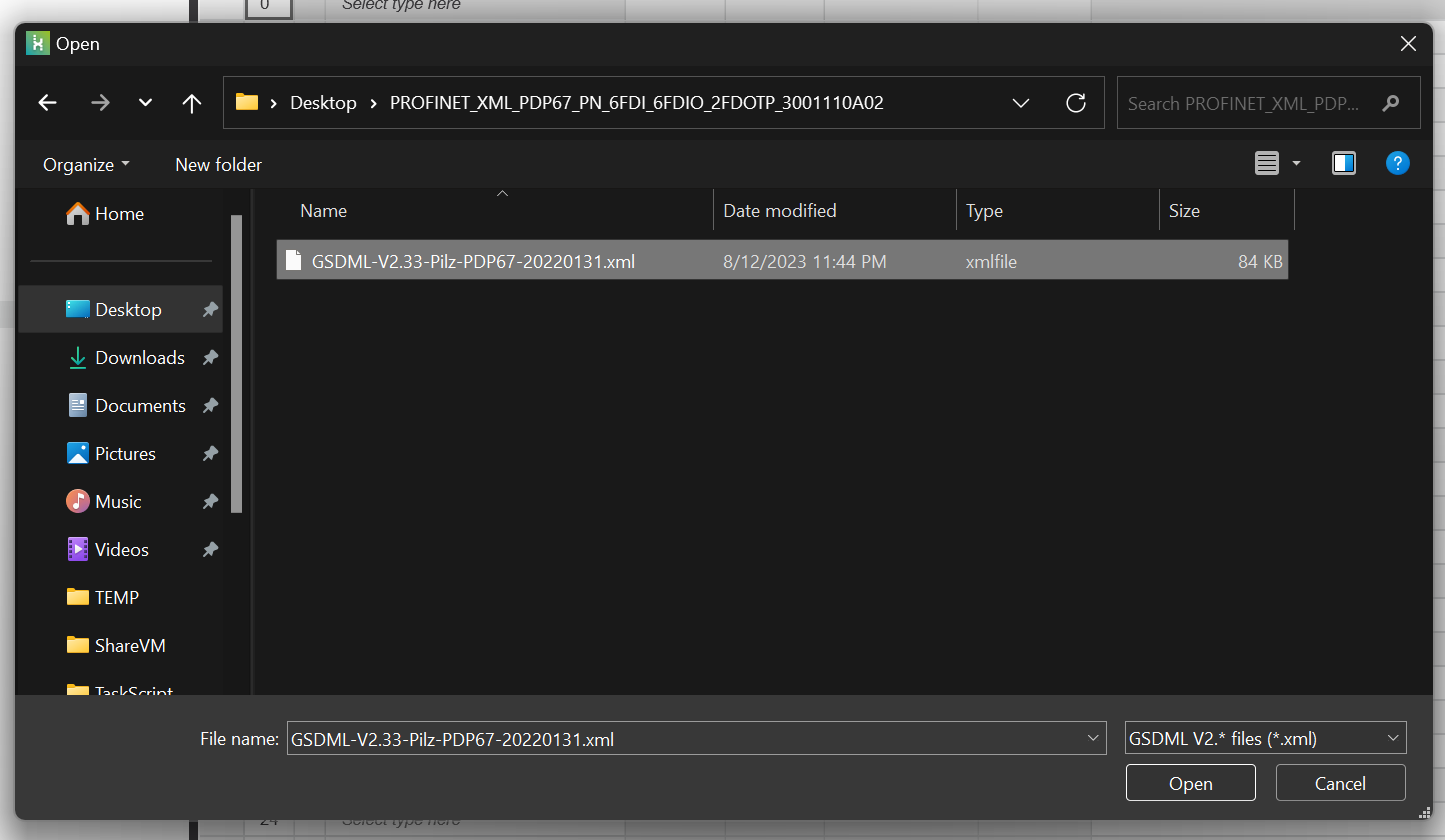Refresh the folder view
Viewport: 1445px width, 840px height.
(1076, 102)
